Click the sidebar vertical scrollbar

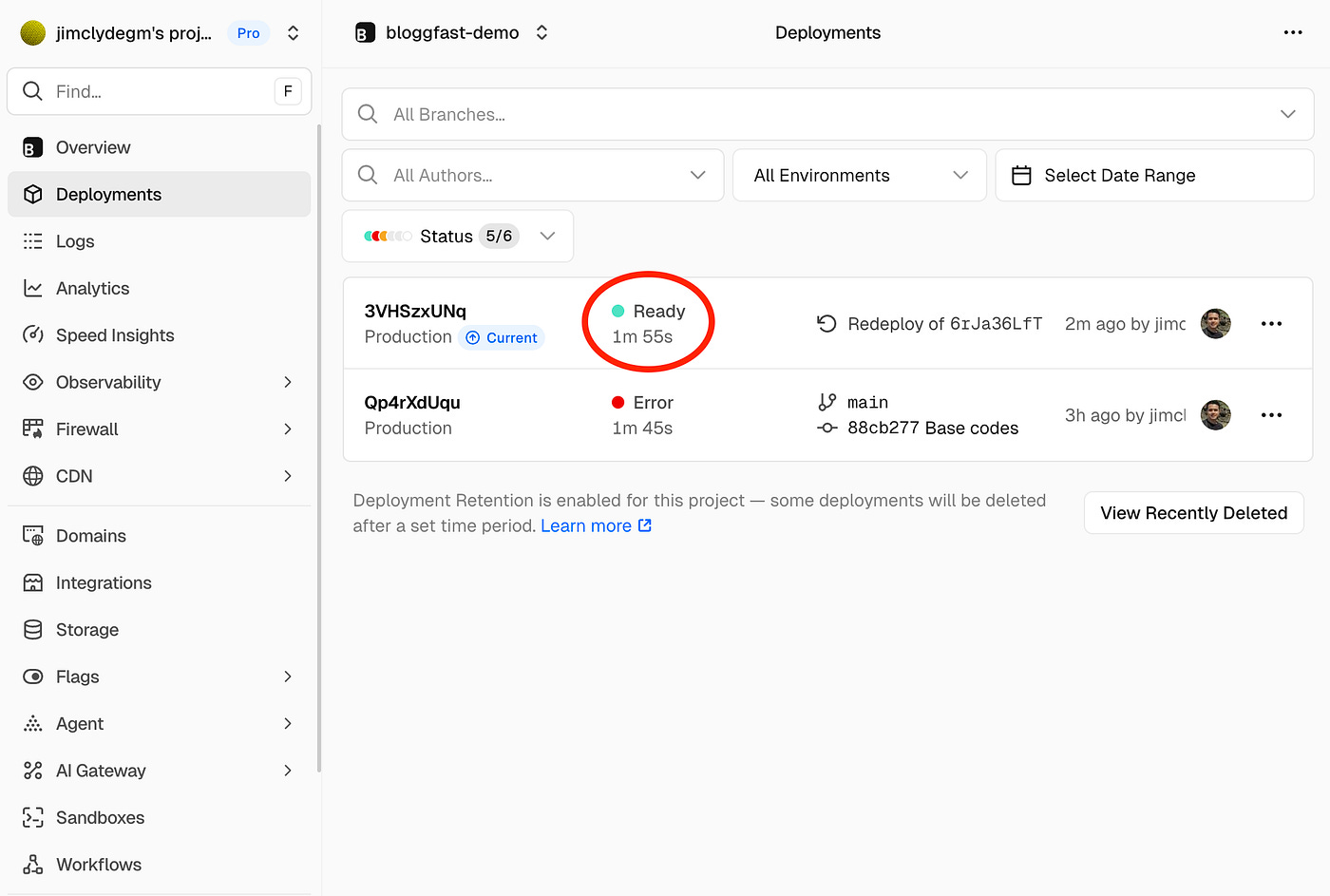tap(318, 447)
